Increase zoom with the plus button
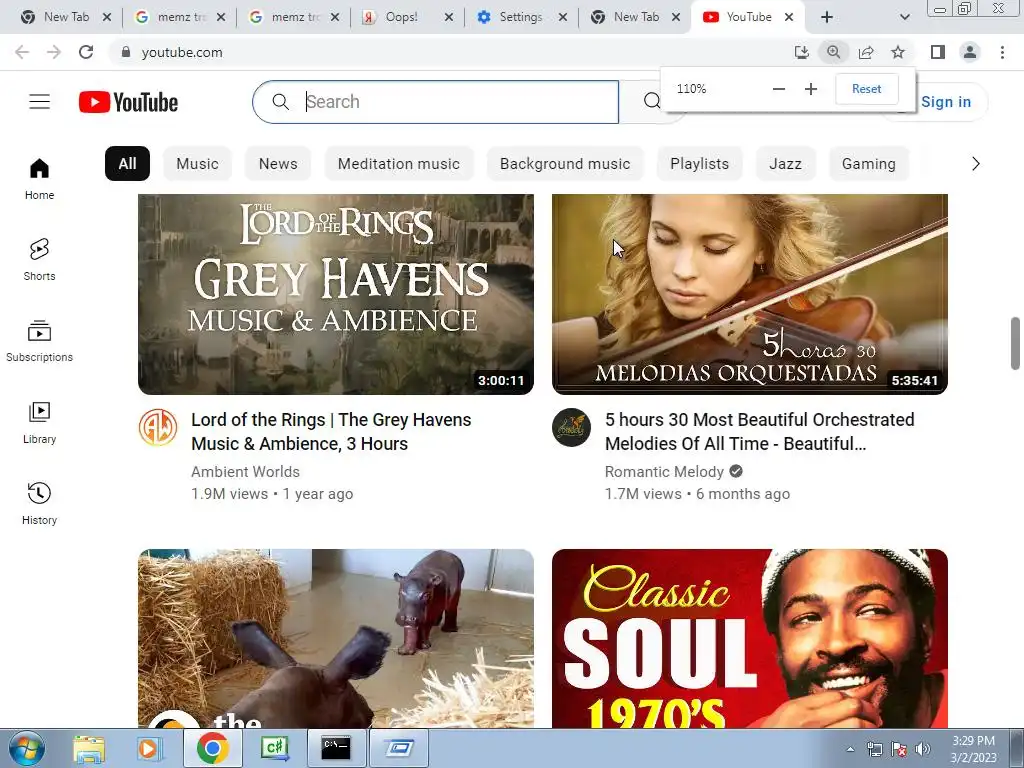Screen dimensions: 1024x768 pos(810,89)
